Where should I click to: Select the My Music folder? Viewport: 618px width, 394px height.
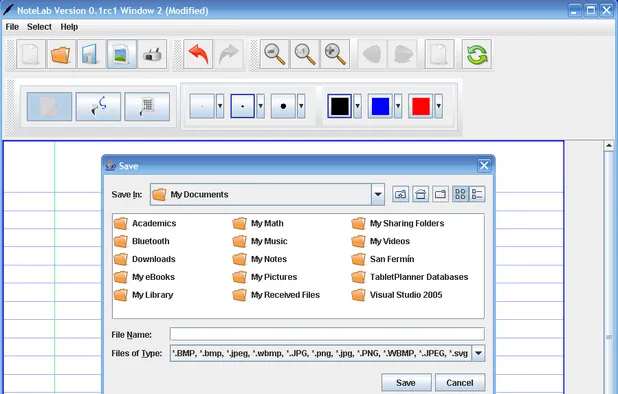[260, 241]
